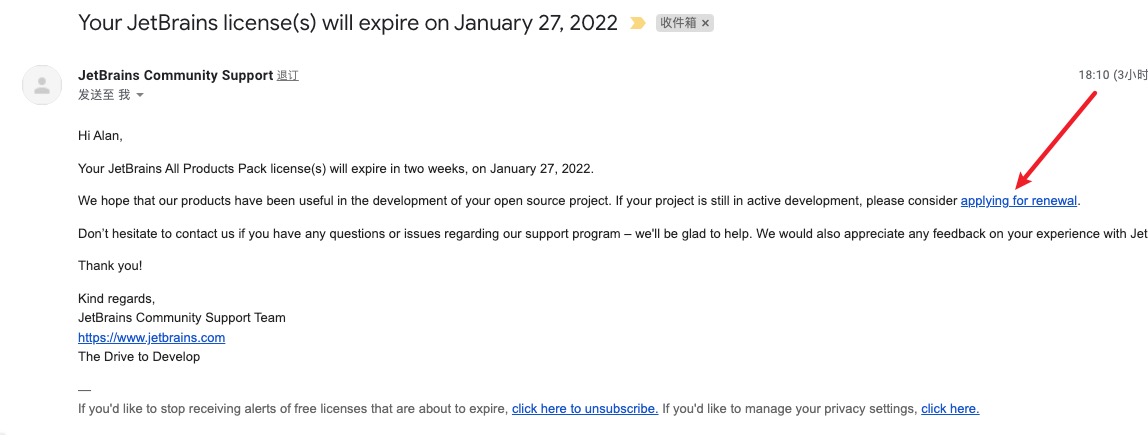Click the click here to unsubscribe link
1148x443 pixels.
(x=585, y=409)
